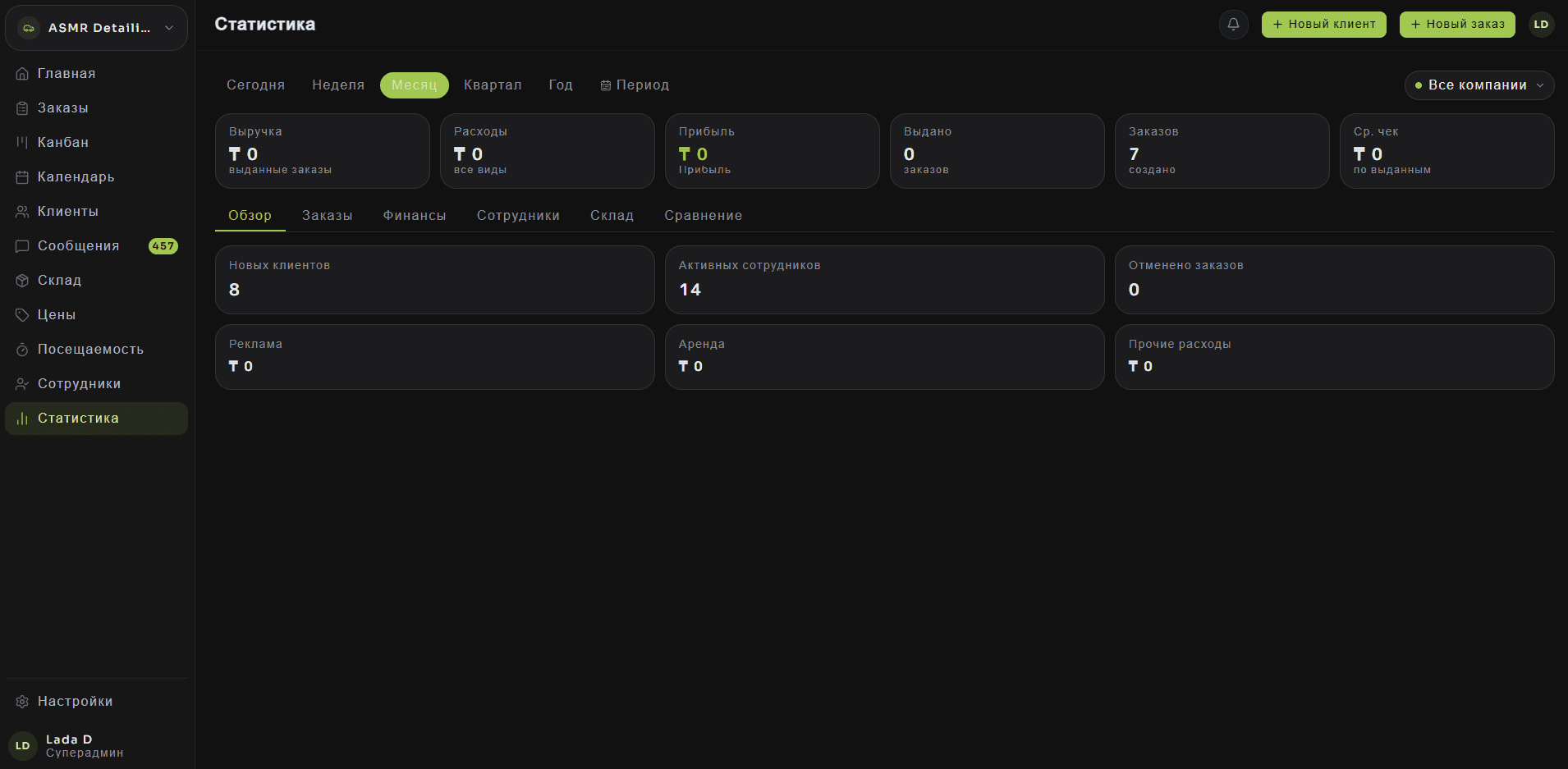
Task: Switch to the Обзор tab
Action: click(250, 216)
